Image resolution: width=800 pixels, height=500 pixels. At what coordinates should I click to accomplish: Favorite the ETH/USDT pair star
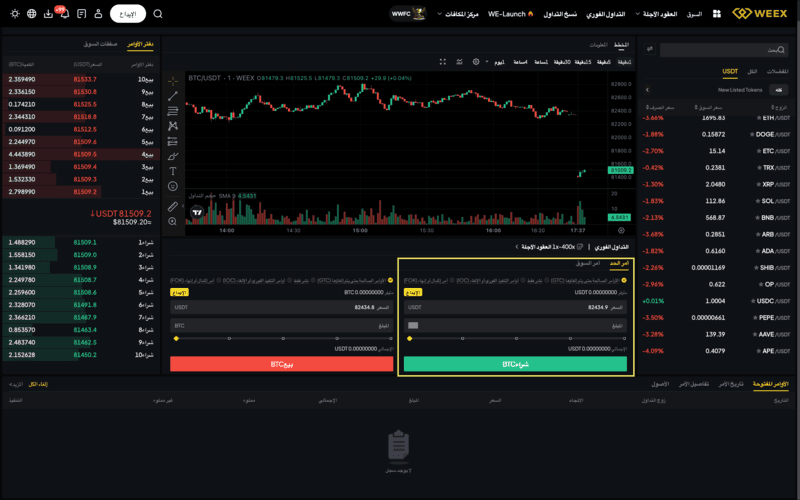pos(759,118)
